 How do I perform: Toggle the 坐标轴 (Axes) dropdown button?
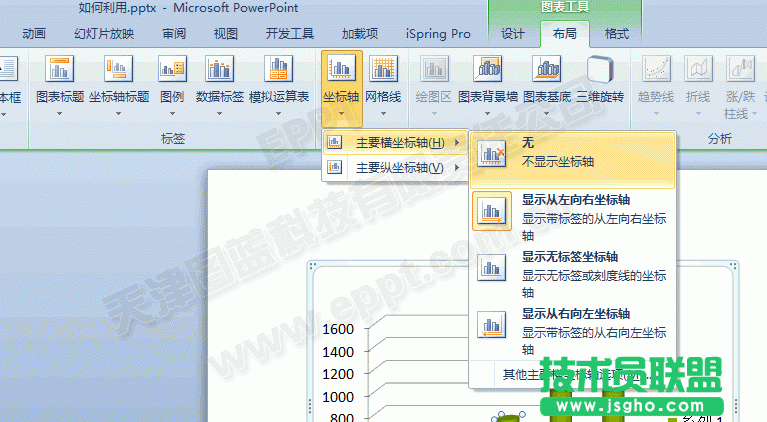tap(342, 78)
